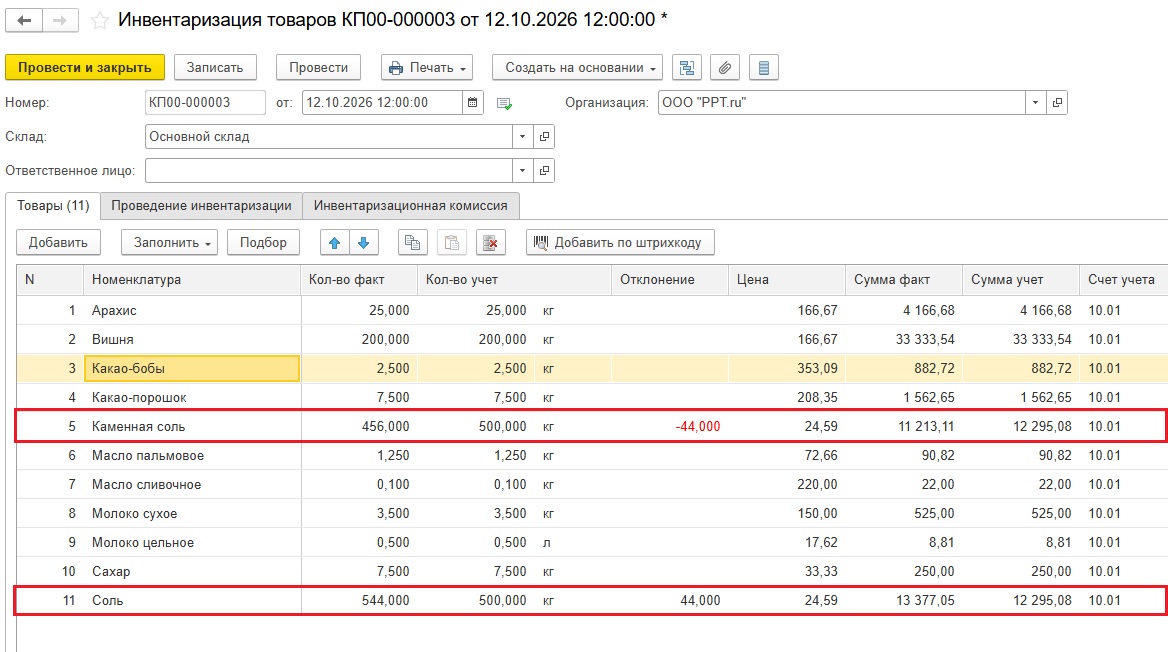Click the green posting-status icon beside the date

point(504,104)
